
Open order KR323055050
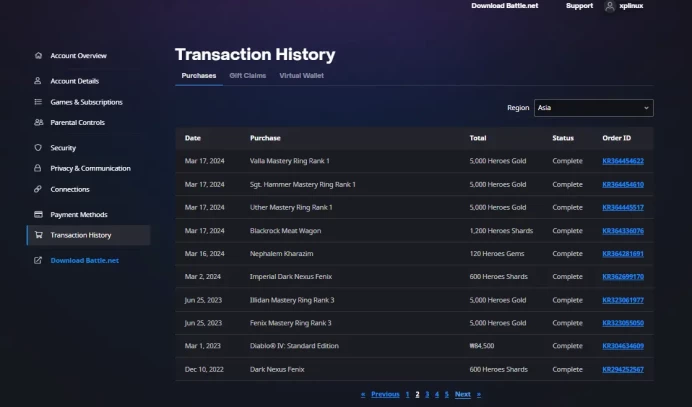[x=623, y=323]
